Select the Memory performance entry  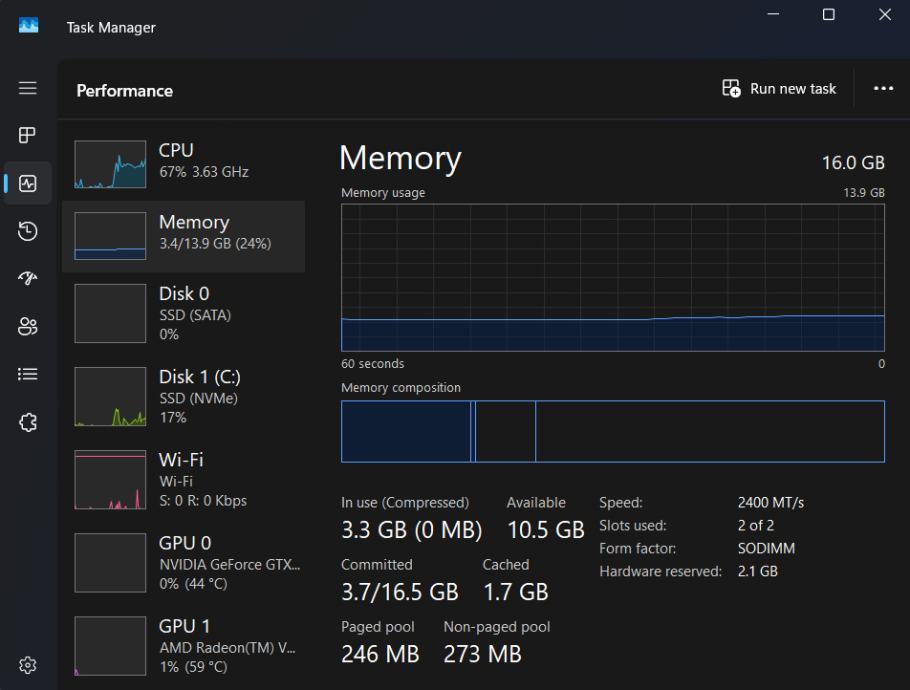tap(184, 236)
